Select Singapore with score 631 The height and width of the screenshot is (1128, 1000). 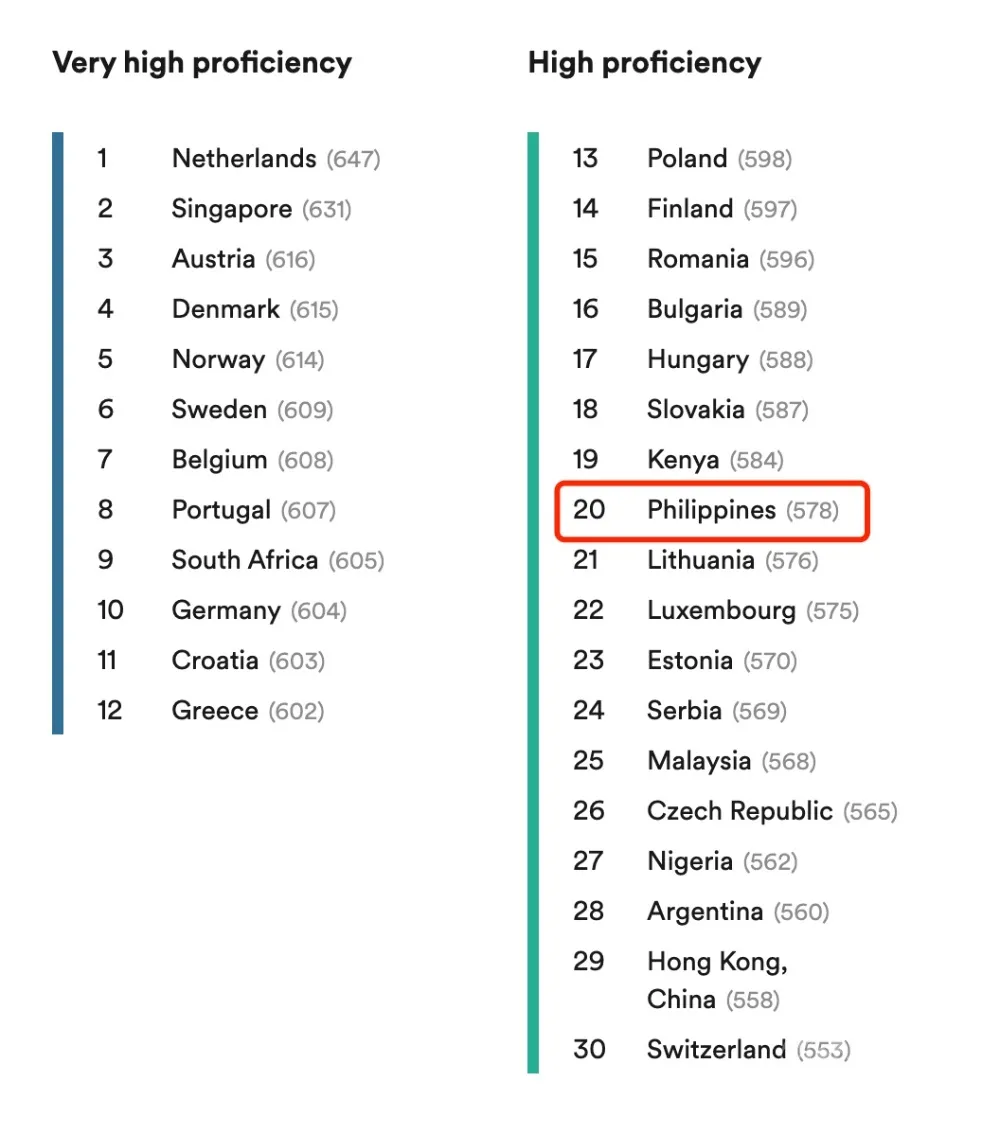[x=224, y=209]
